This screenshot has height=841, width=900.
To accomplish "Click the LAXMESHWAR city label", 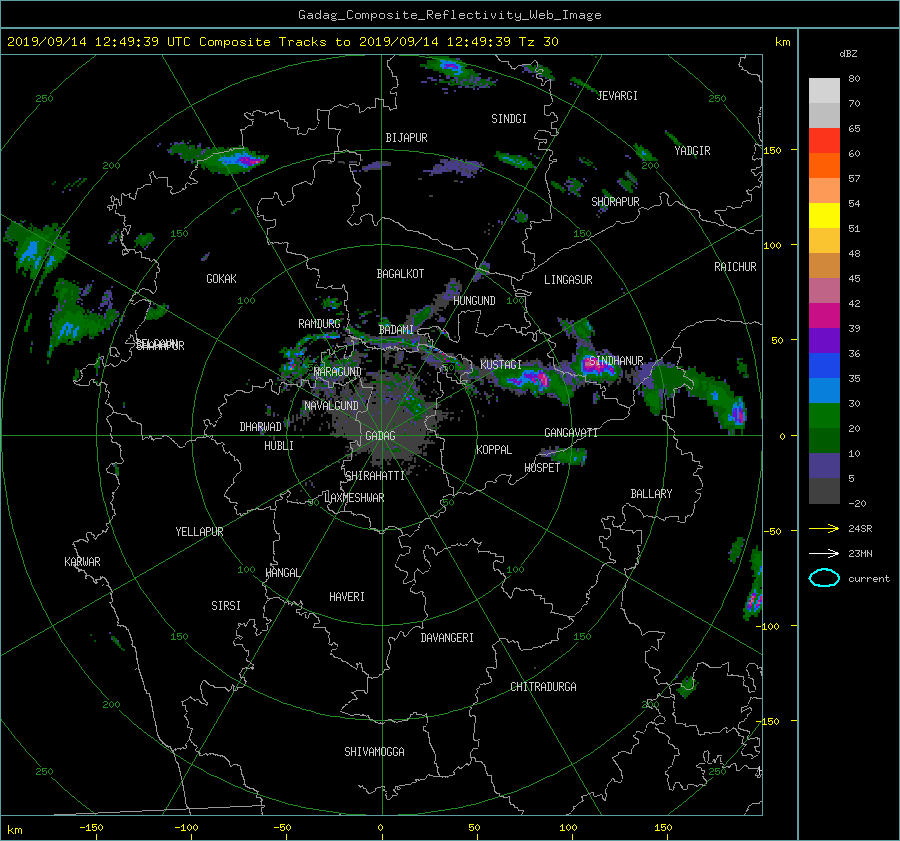I will click(354, 498).
